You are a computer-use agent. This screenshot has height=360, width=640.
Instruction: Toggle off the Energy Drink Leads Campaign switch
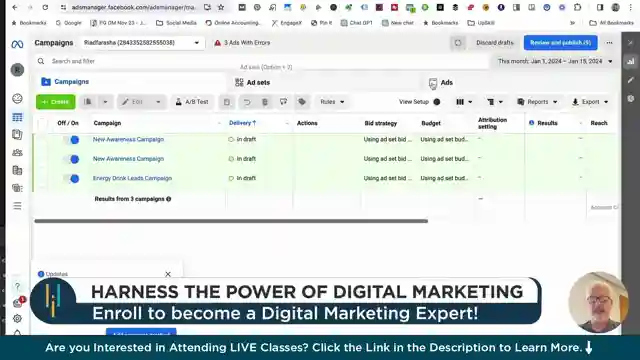click(71, 178)
